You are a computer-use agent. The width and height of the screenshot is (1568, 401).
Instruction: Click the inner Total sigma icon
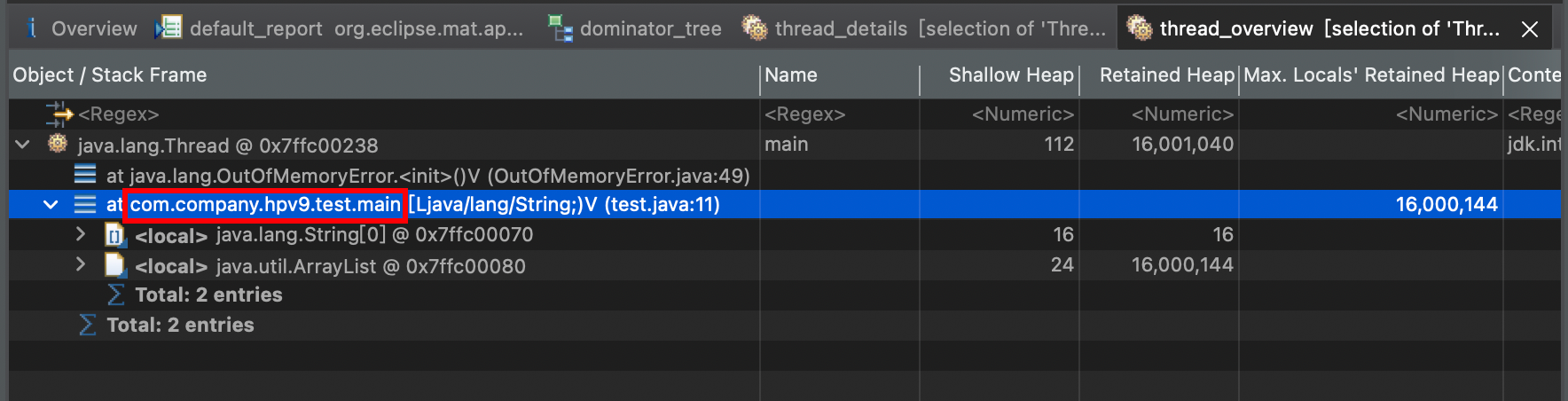click(x=115, y=295)
